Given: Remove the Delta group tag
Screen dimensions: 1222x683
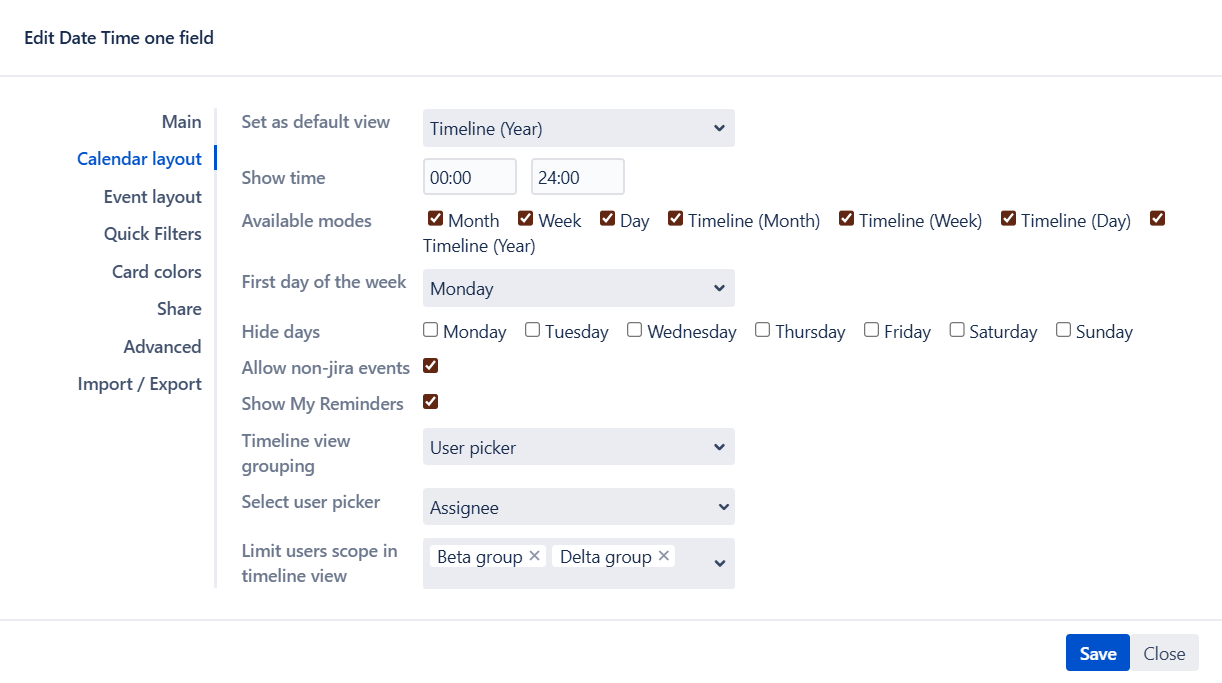Looking at the screenshot, I should pyautogui.click(x=663, y=556).
